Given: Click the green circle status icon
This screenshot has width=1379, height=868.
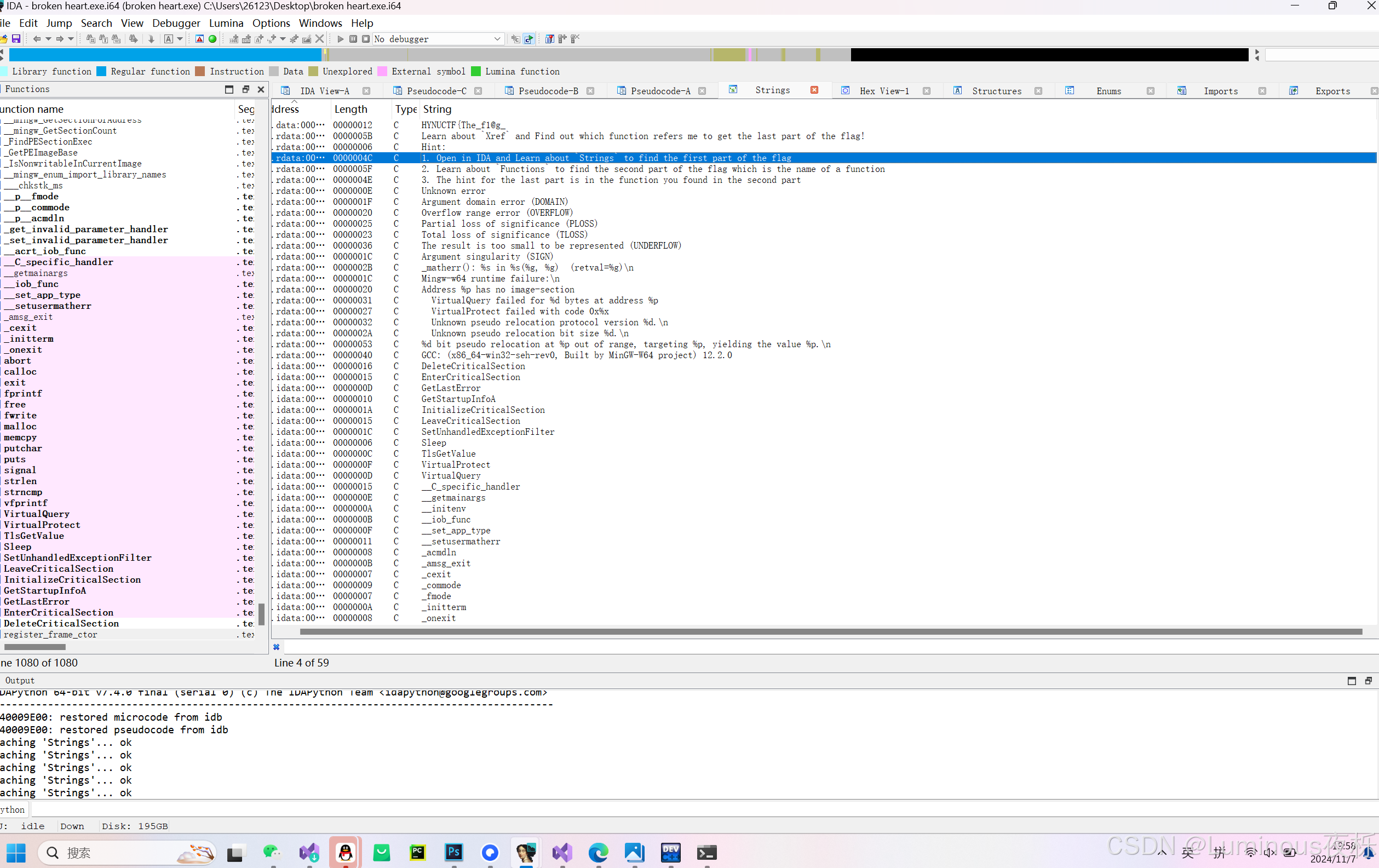Looking at the screenshot, I should point(212,39).
